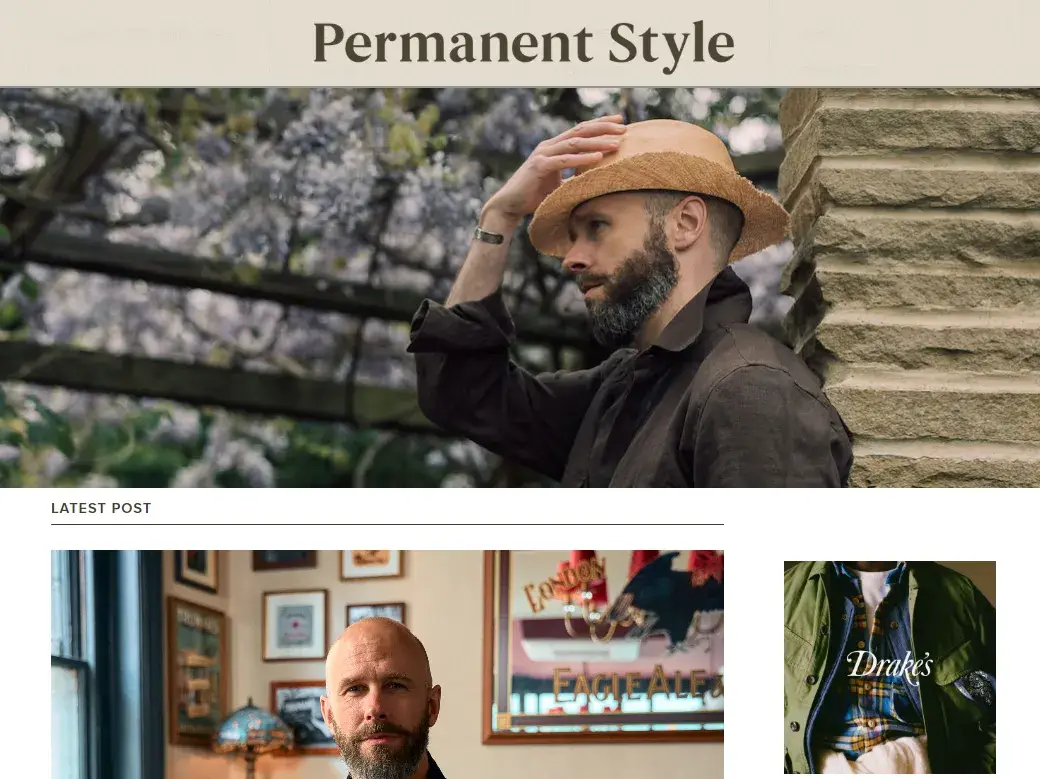Click the wrist bracelet in the hero image
This screenshot has height=779, width=1040.
click(488, 235)
